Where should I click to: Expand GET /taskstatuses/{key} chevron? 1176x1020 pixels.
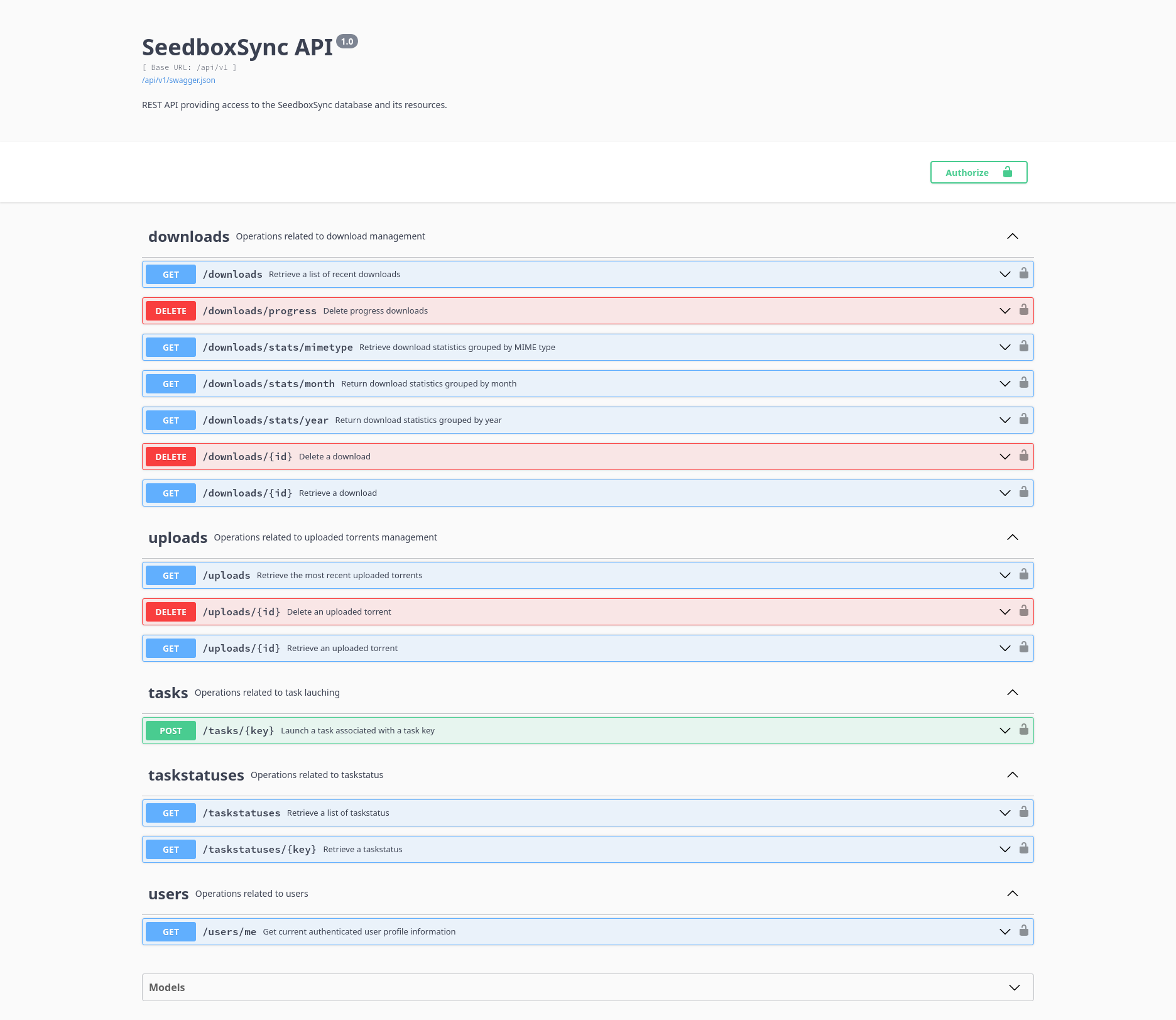[x=1005, y=850]
